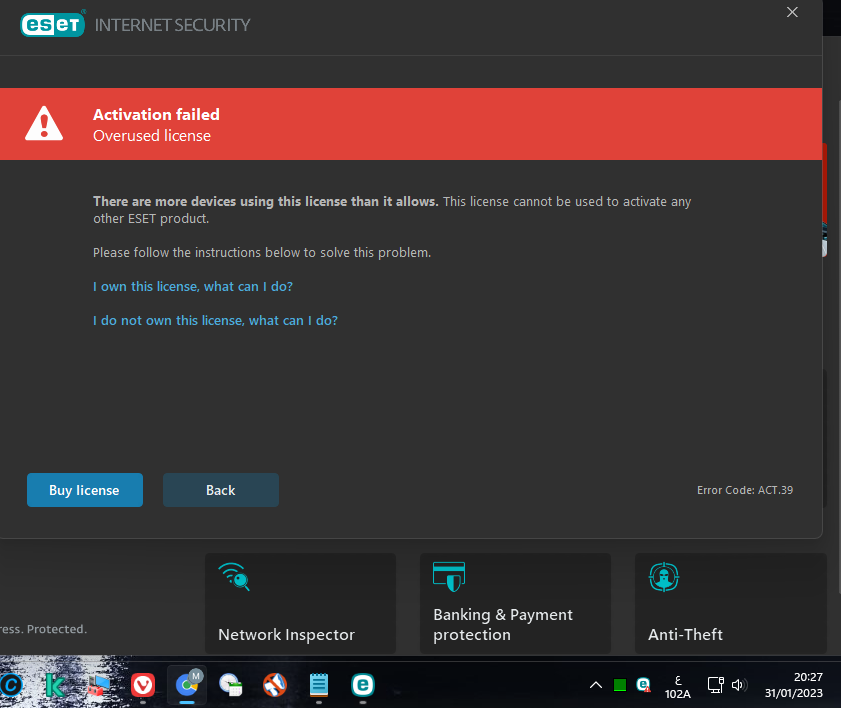Viewport: 841px width, 708px height.
Task: Go back with the Back button
Action: point(220,490)
